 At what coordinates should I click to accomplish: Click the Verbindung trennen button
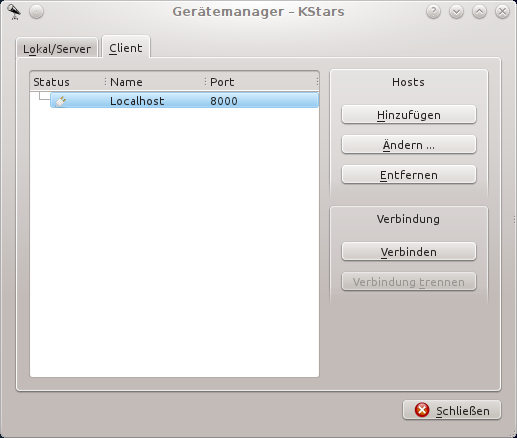pyautogui.click(x=409, y=282)
